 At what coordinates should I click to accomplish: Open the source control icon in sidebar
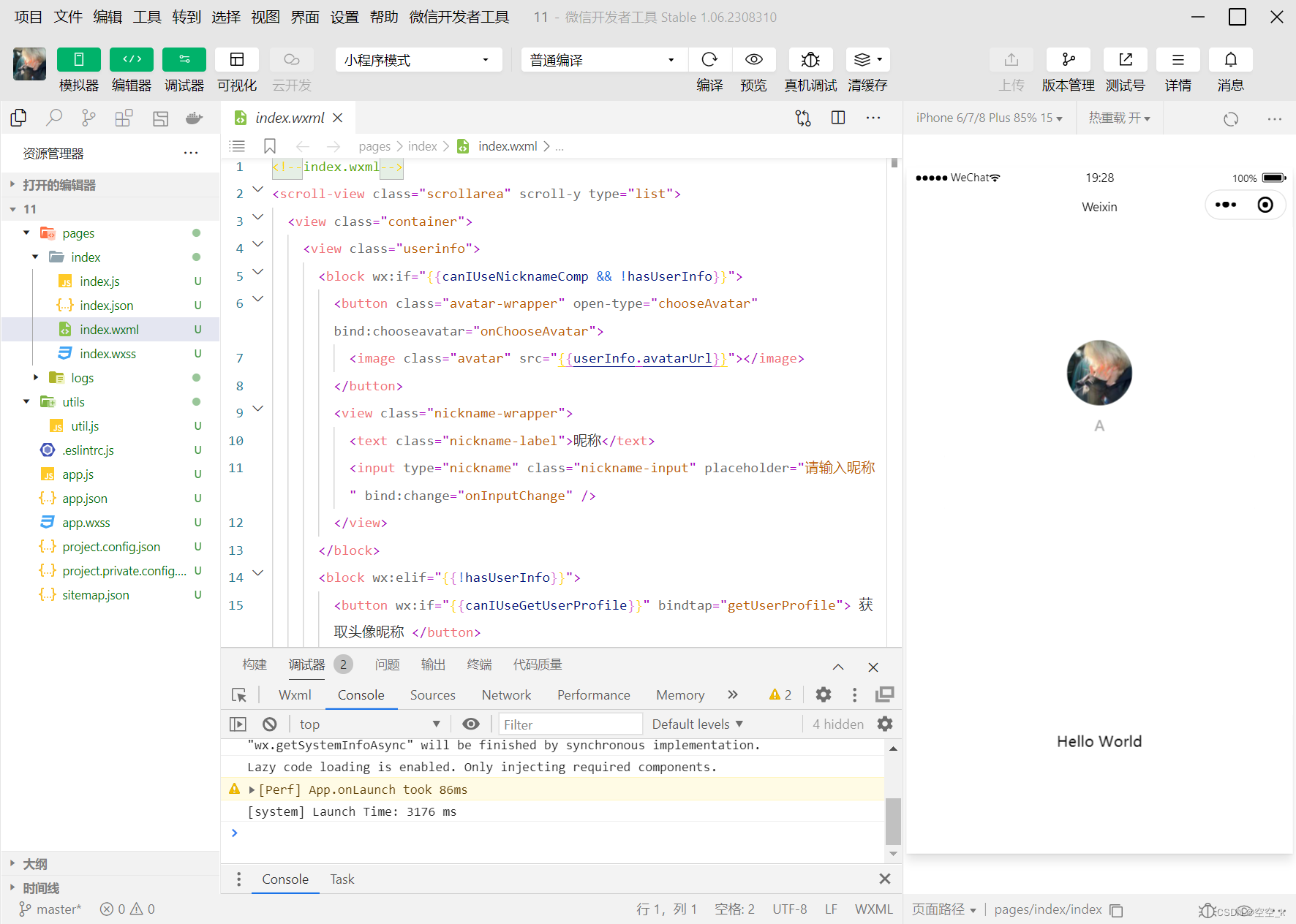(x=88, y=118)
